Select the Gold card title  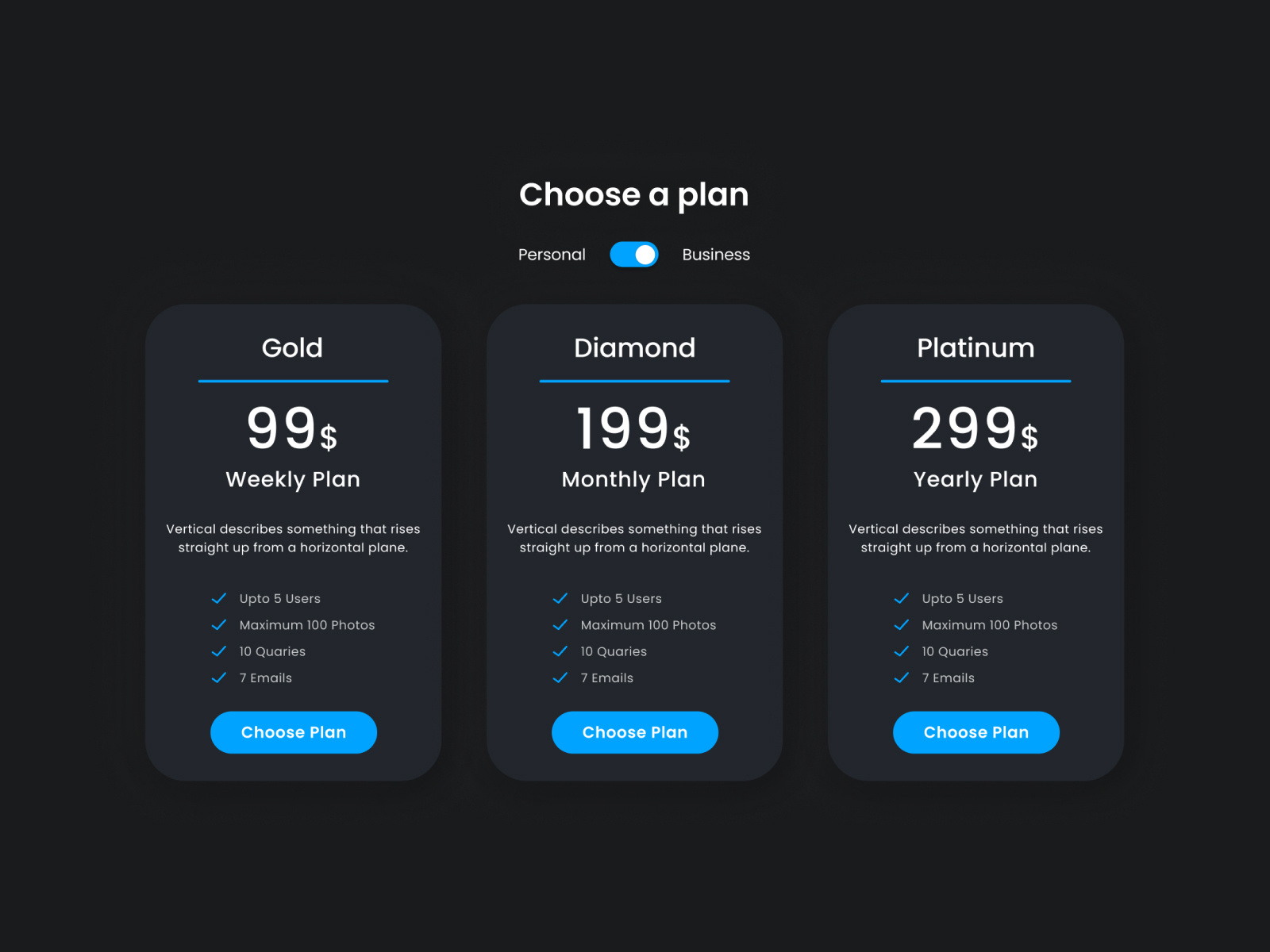pyautogui.click(x=292, y=348)
